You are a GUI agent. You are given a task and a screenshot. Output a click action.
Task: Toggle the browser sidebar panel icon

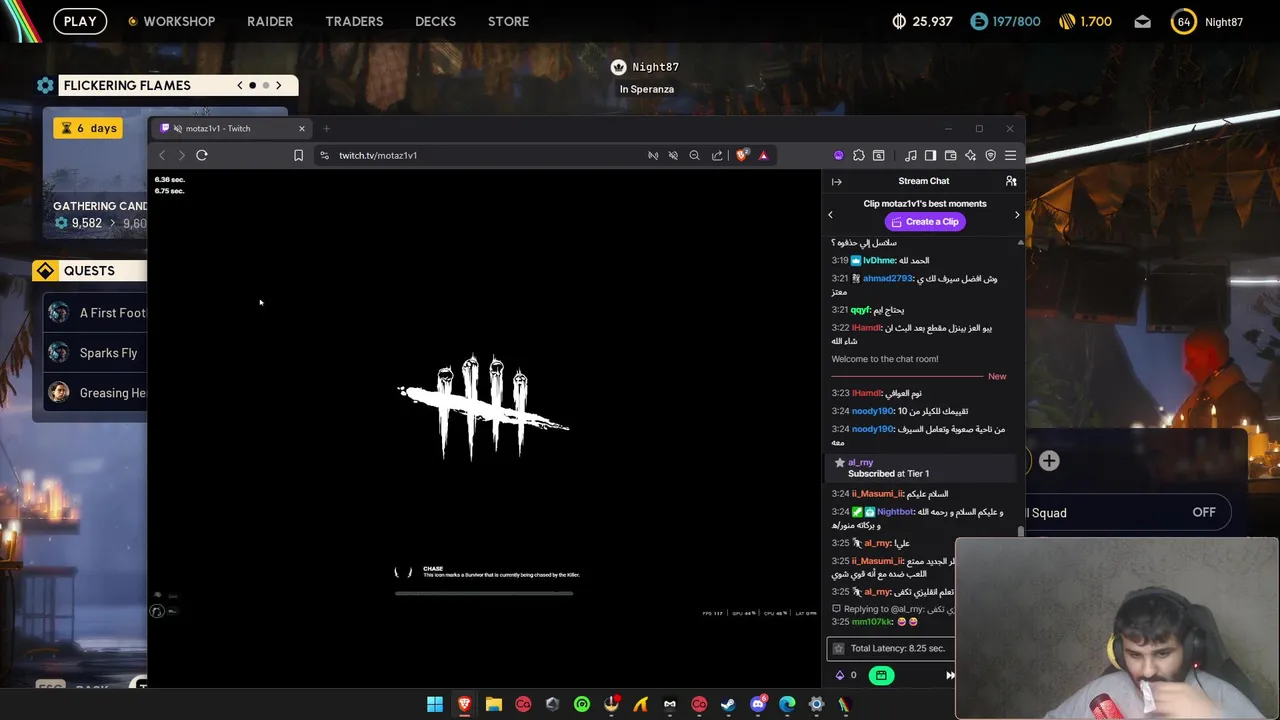click(930, 155)
